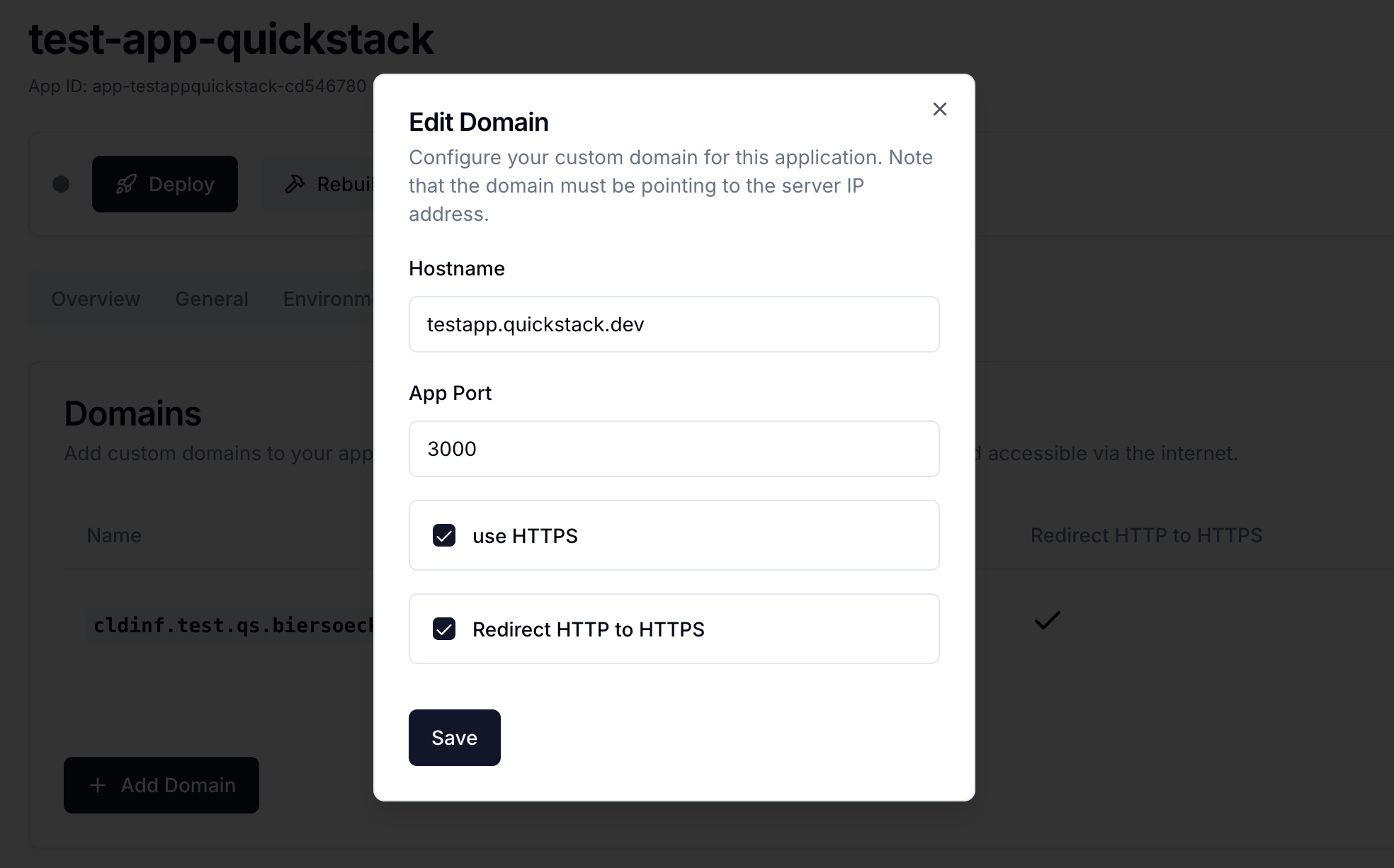Focus the Hostname text field

(674, 324)
